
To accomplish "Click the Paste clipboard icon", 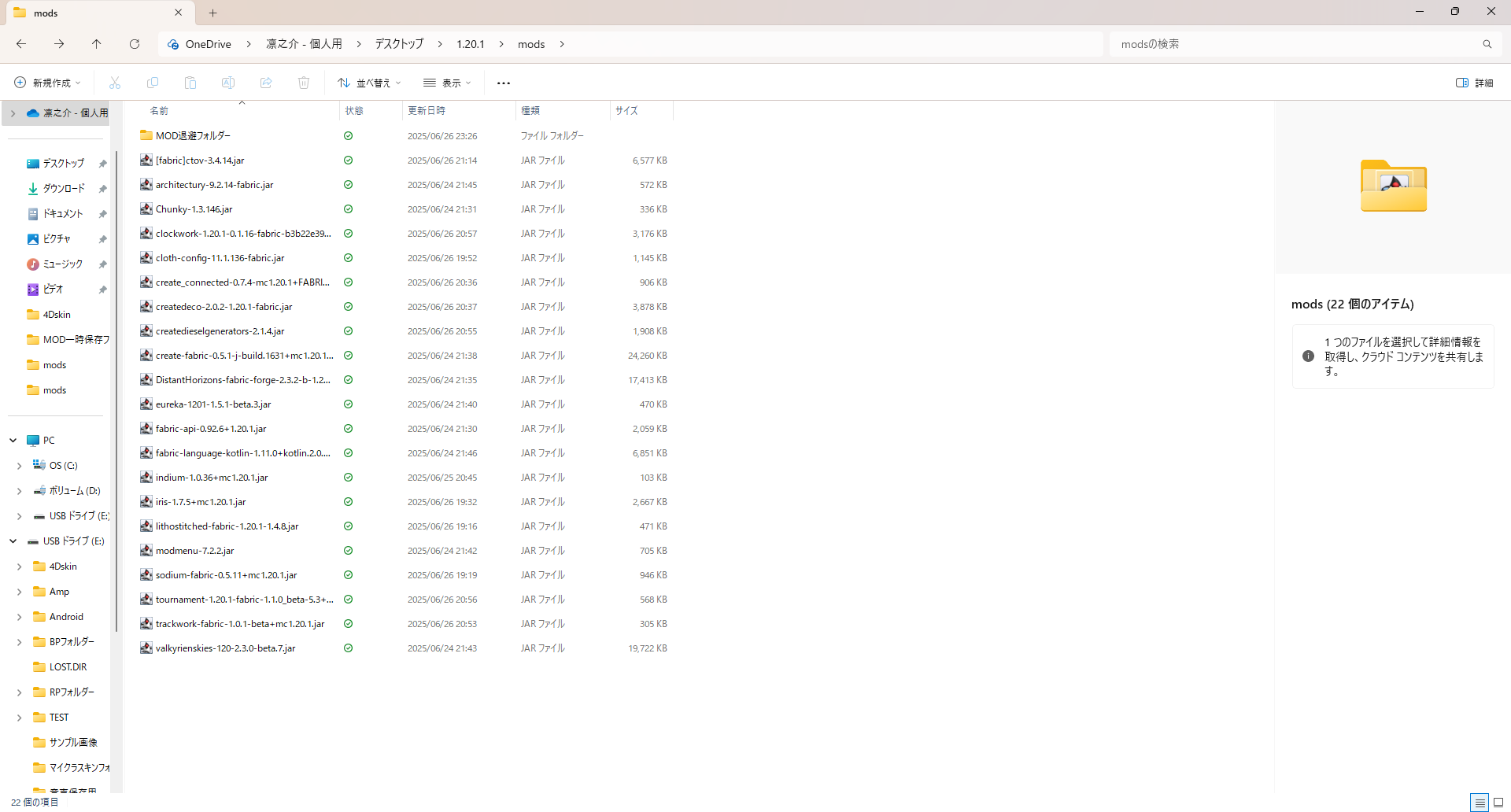I will pyautogui.click(x=190, y=83).
